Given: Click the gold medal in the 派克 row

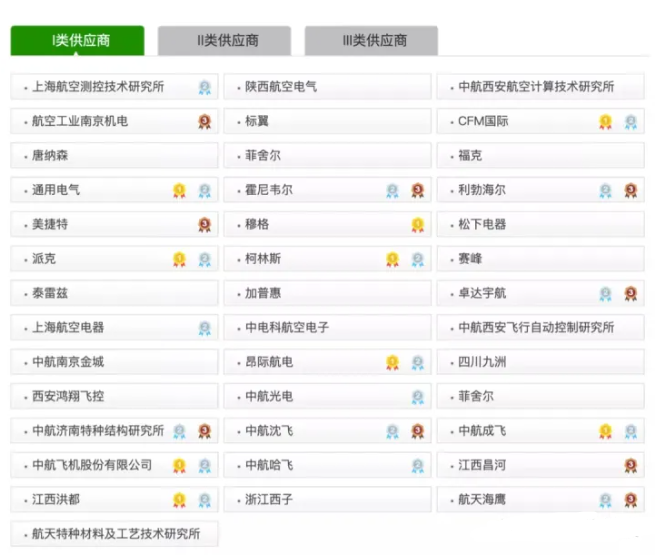Looking at the screenshot, I should tap(180, 259).
